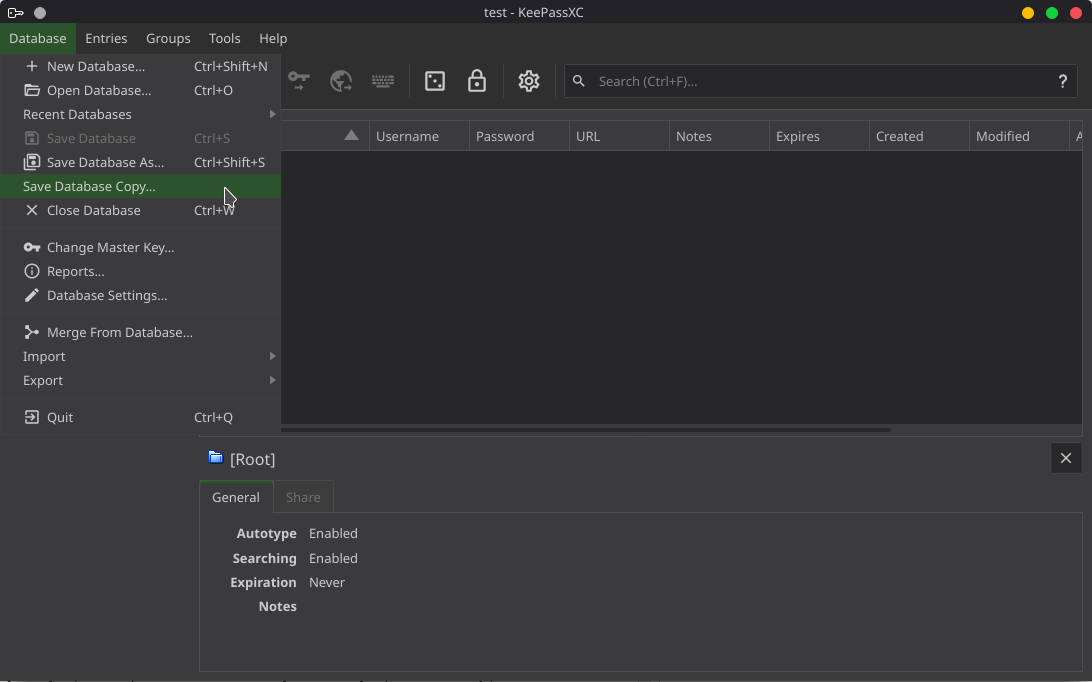Click the KeePassXC key icon in title bar
This screenshot has width=1092, height=682.
15,13
